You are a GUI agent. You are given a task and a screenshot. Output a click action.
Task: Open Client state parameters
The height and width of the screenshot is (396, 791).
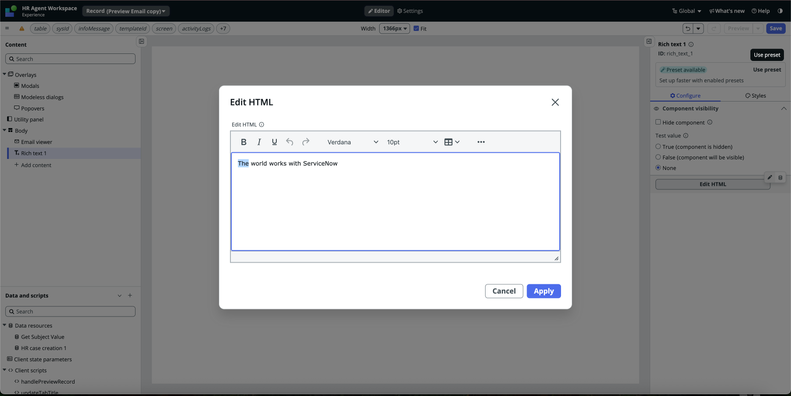coord(42,360)
